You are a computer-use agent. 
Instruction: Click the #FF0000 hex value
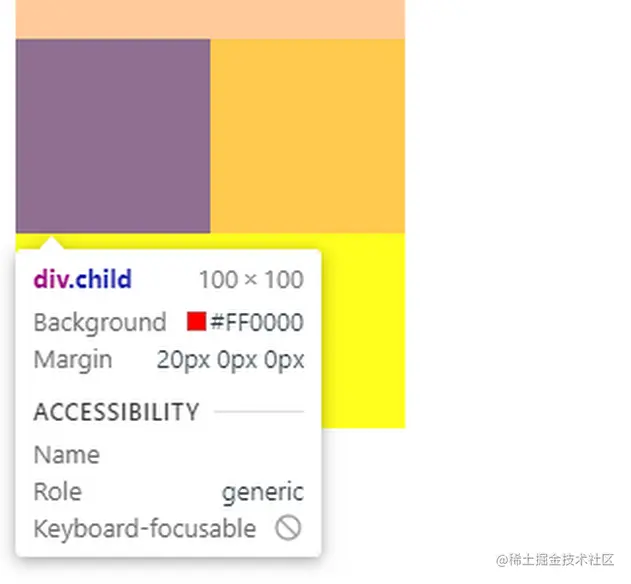coord(257,322)
